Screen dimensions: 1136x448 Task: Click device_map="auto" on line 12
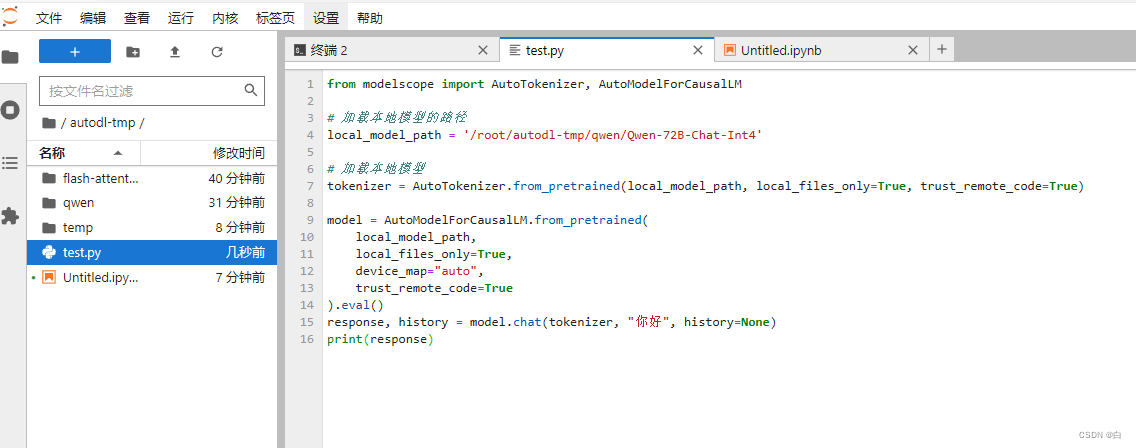coord(419,271)
